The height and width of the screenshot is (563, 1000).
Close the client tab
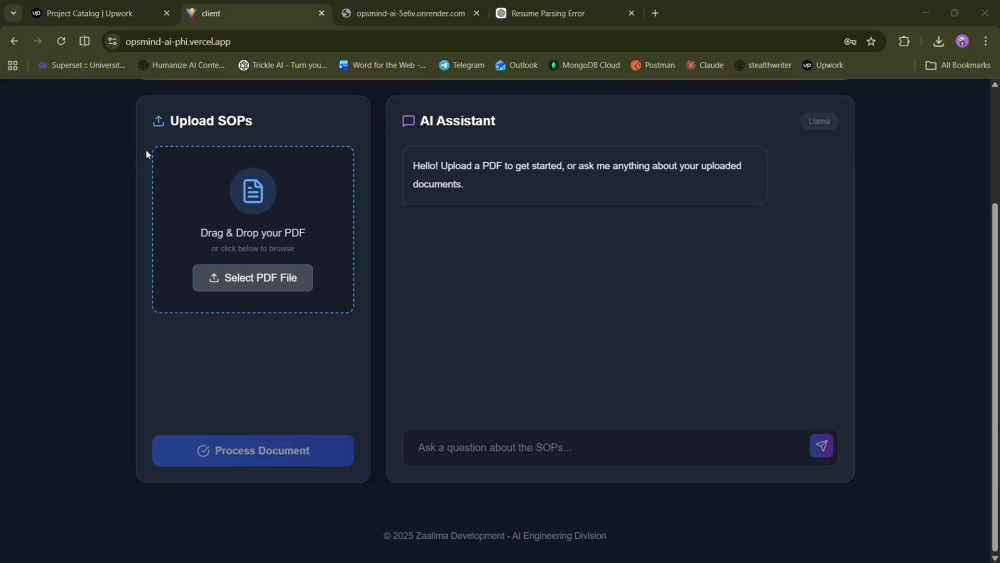(321, 13)
